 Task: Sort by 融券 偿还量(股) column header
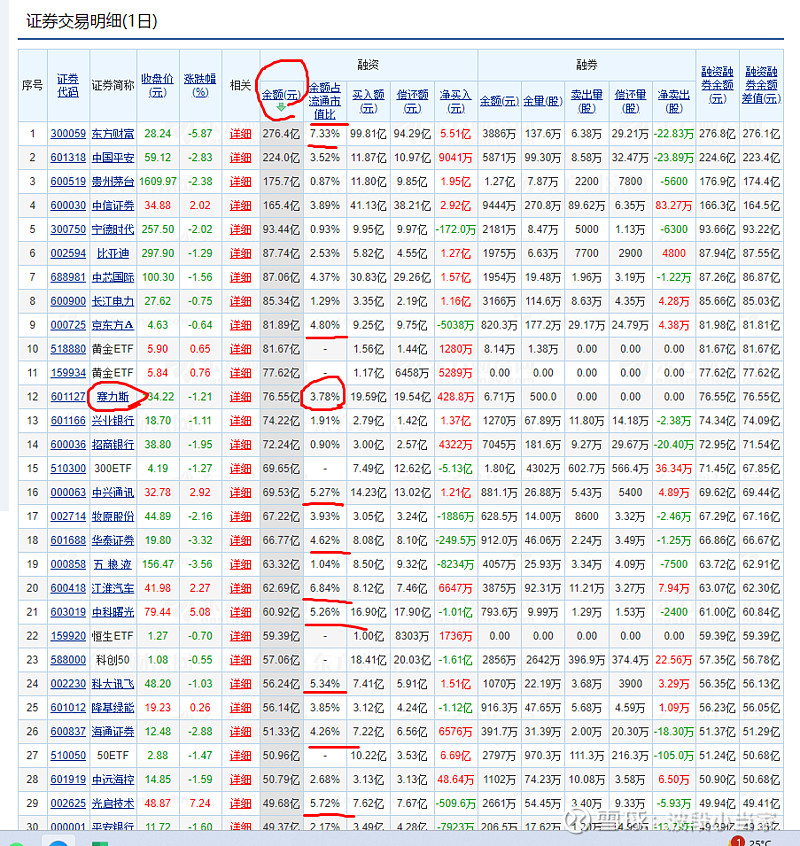(630, 101)
